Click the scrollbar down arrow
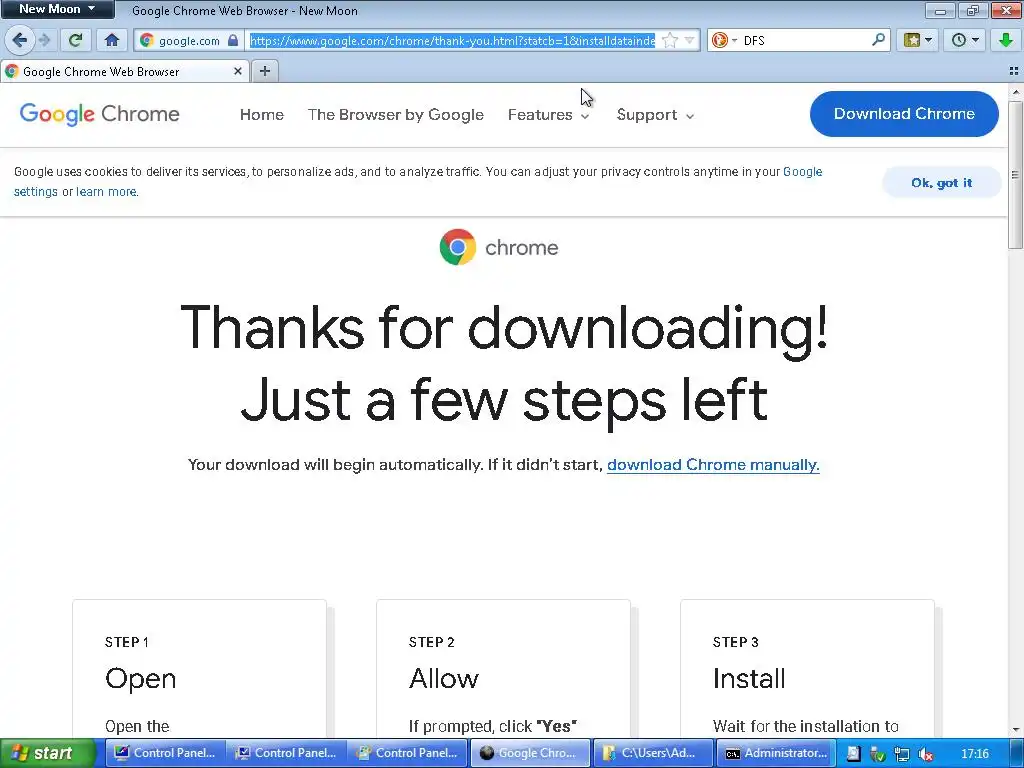The image size is (1024, 768). tap(1015, 729)
